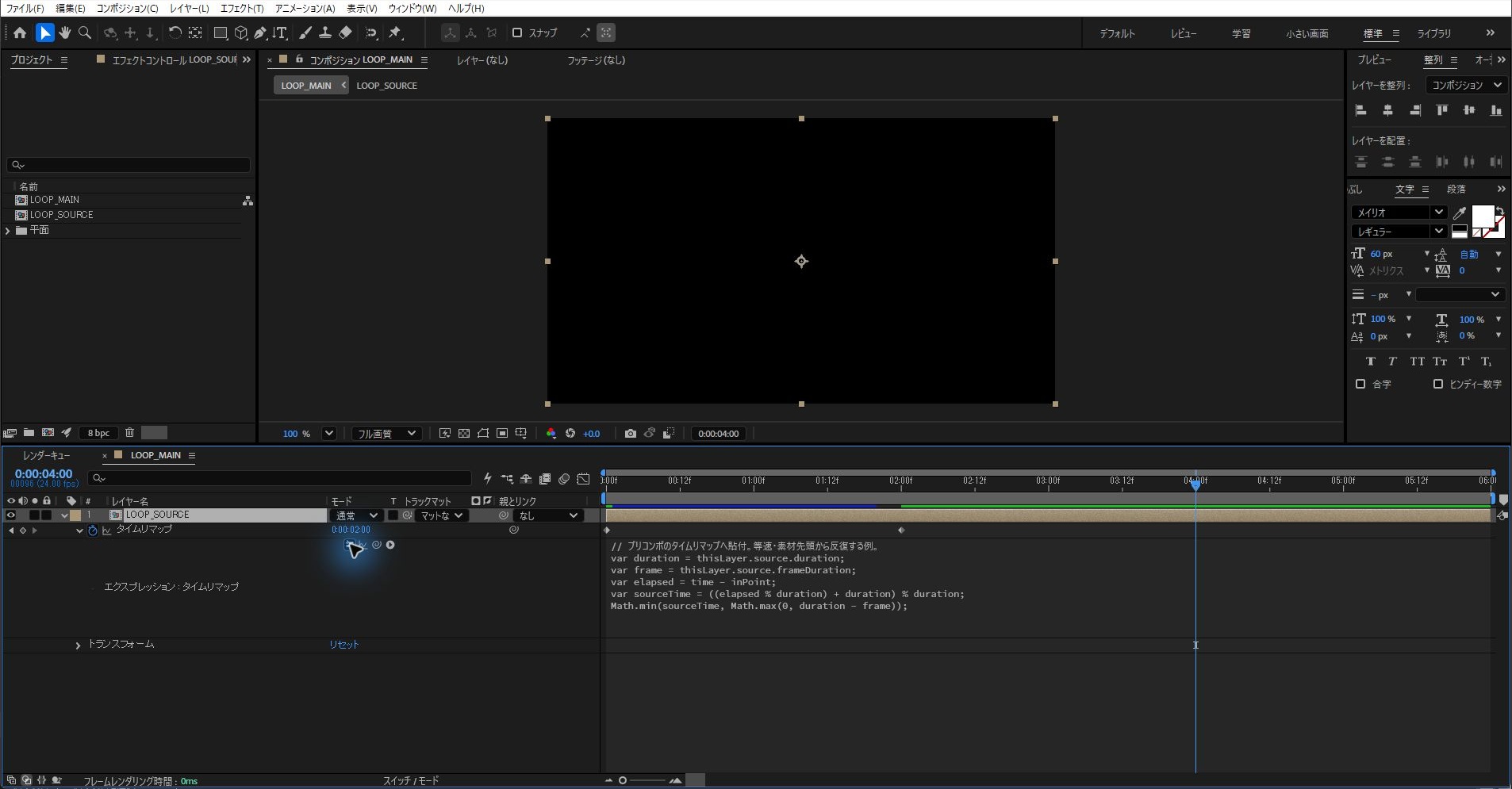
Task: Switch to the デフォルト workspace
Action: (1117, 33)
